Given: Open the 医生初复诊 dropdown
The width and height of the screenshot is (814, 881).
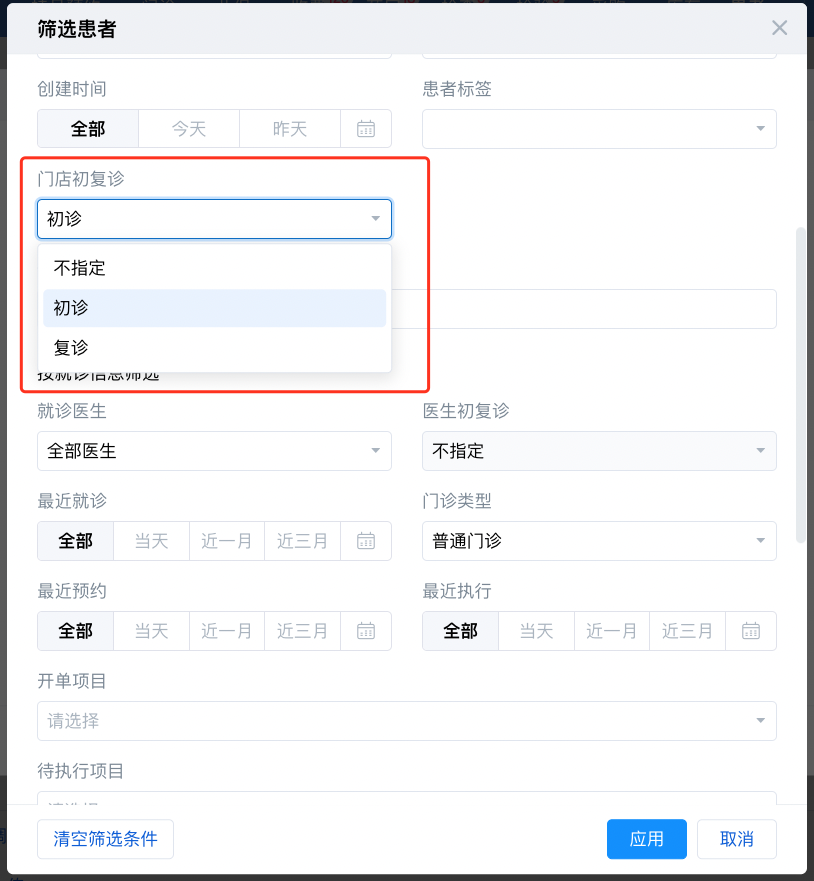Looking at the screenshot, I should click(x=599, y=451).
